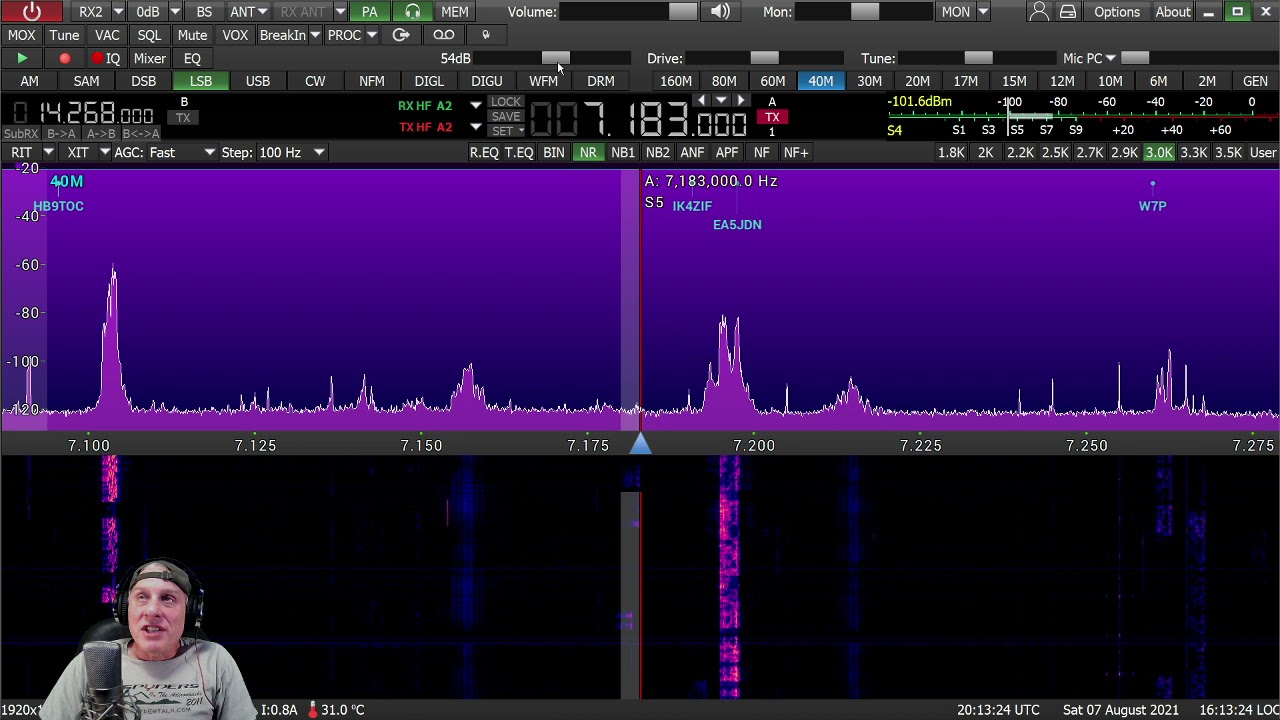Select the CW mode
Viewport: 1280px width, 720px height.
click(315, 81)
